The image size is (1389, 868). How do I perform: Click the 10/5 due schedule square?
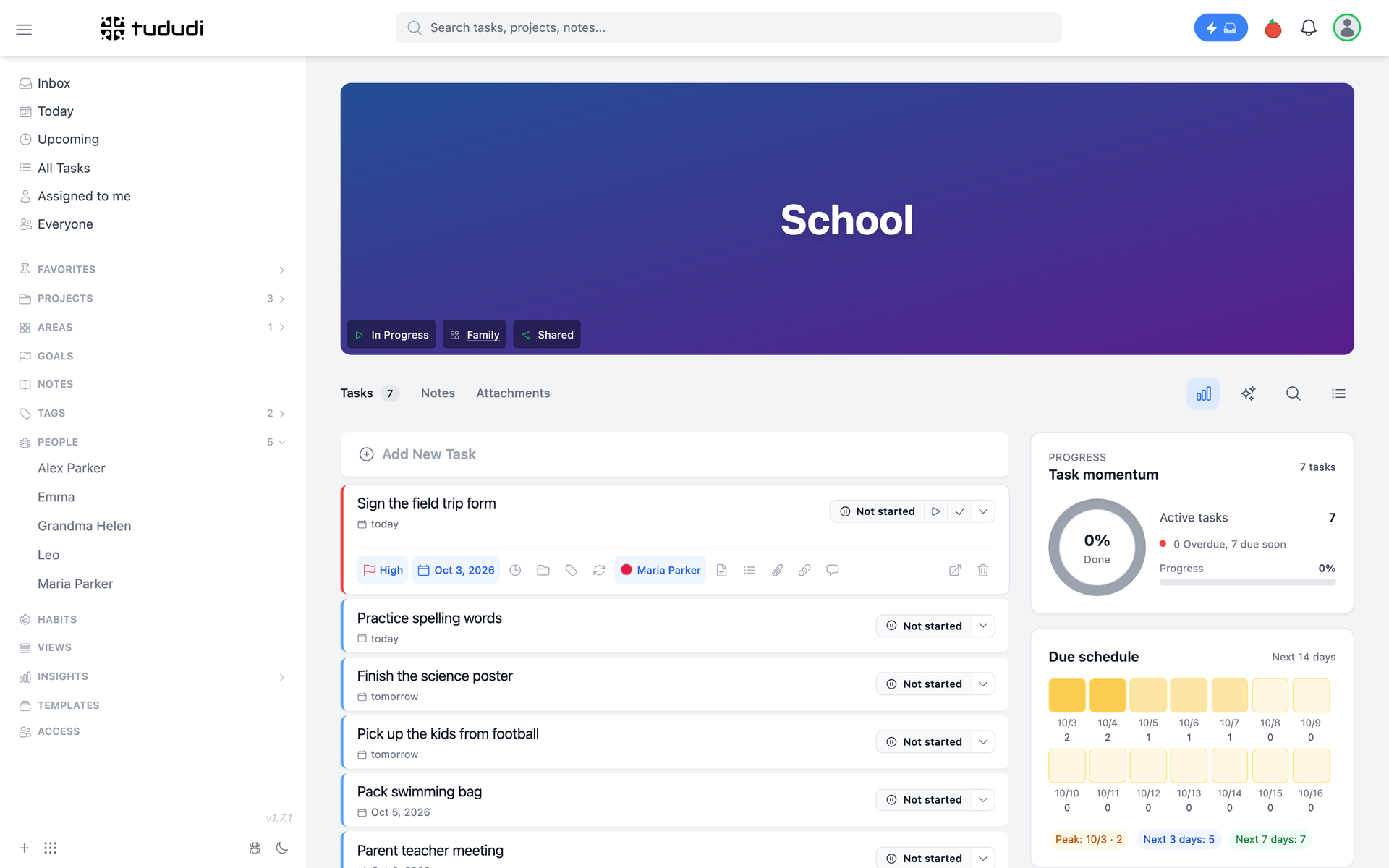tap(1148, 695)
